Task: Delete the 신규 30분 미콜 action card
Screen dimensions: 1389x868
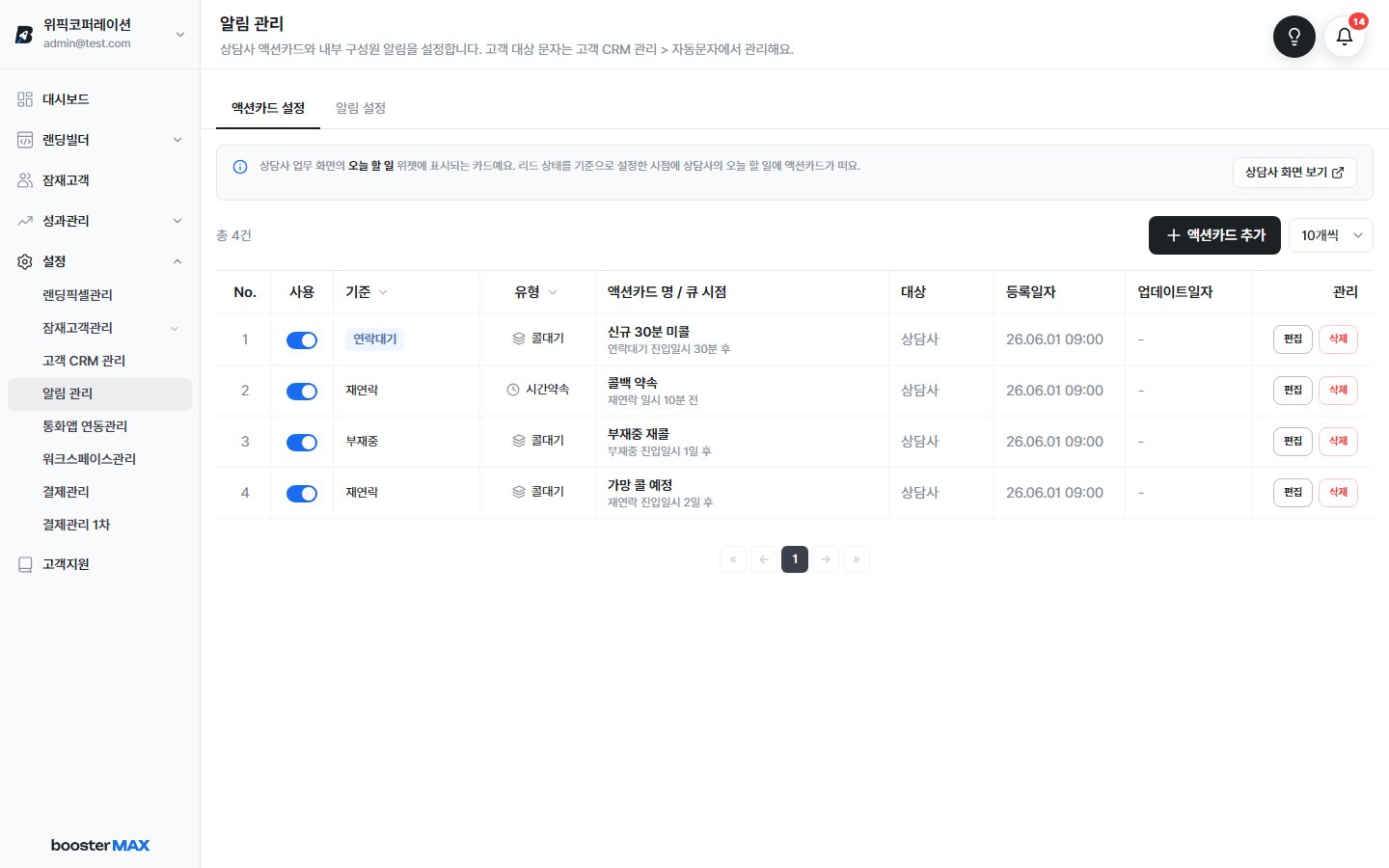Action: (x=1338, y=339)
